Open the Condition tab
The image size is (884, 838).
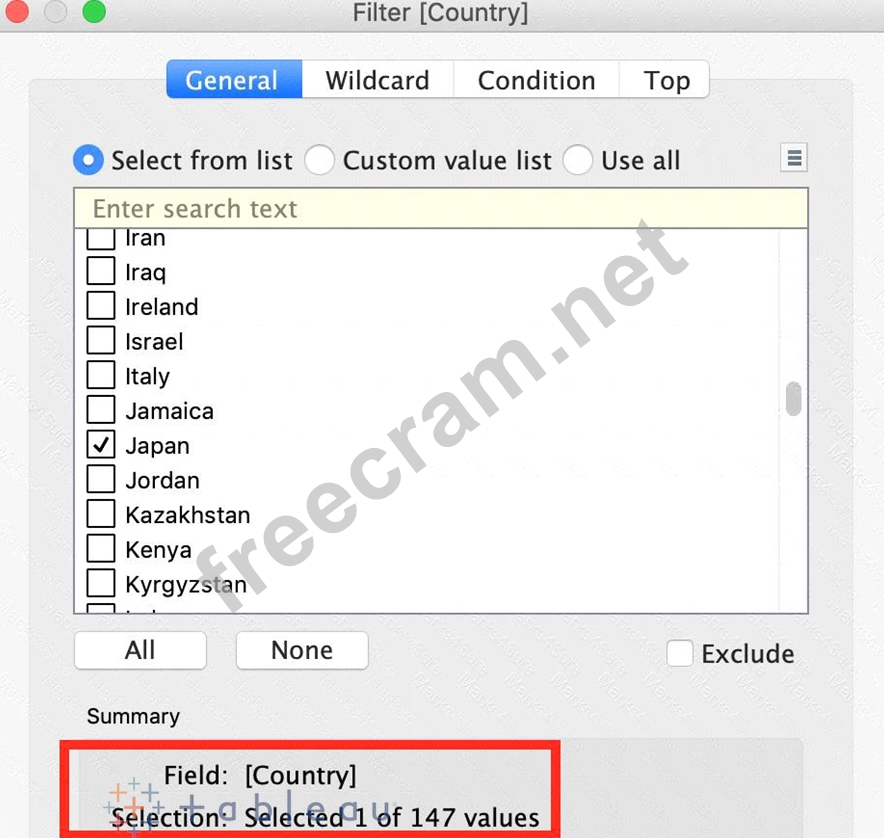coord(536,80)
